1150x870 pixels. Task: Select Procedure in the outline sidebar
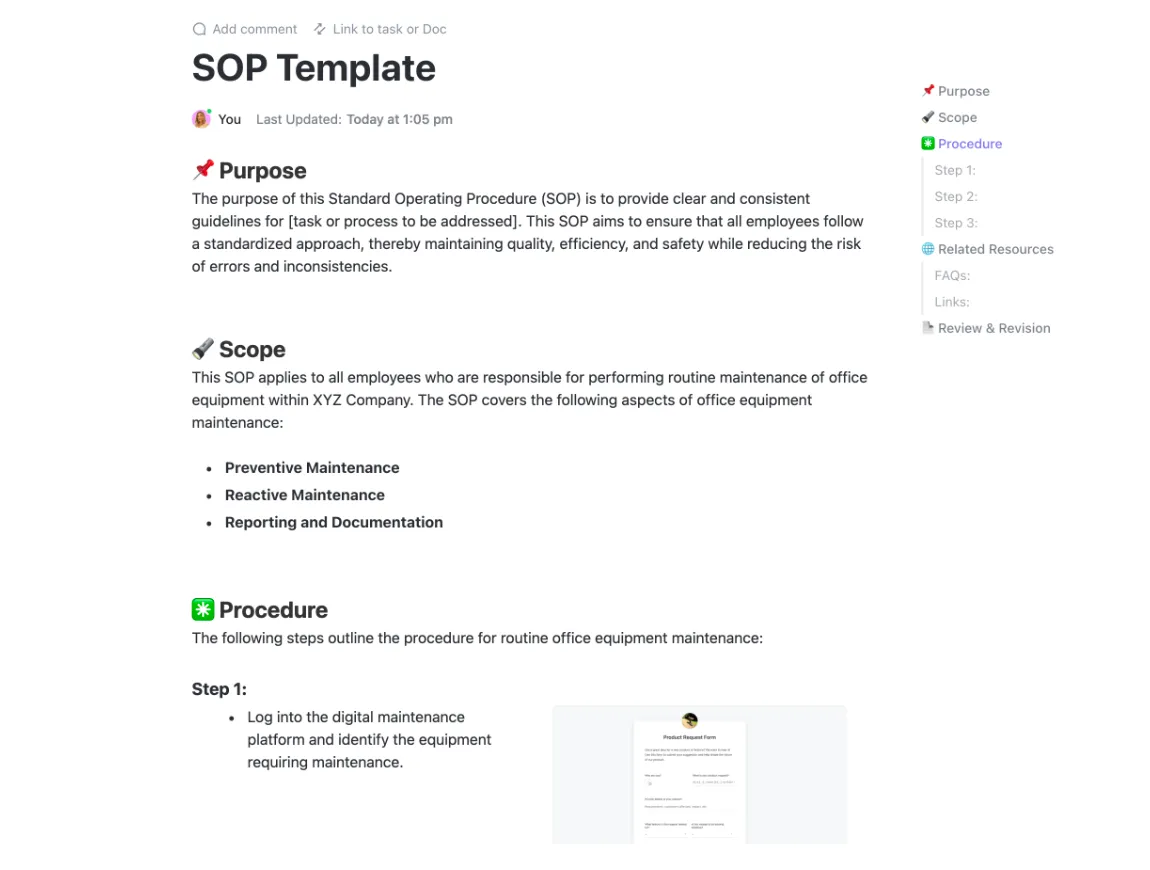(x=970, y=144)
